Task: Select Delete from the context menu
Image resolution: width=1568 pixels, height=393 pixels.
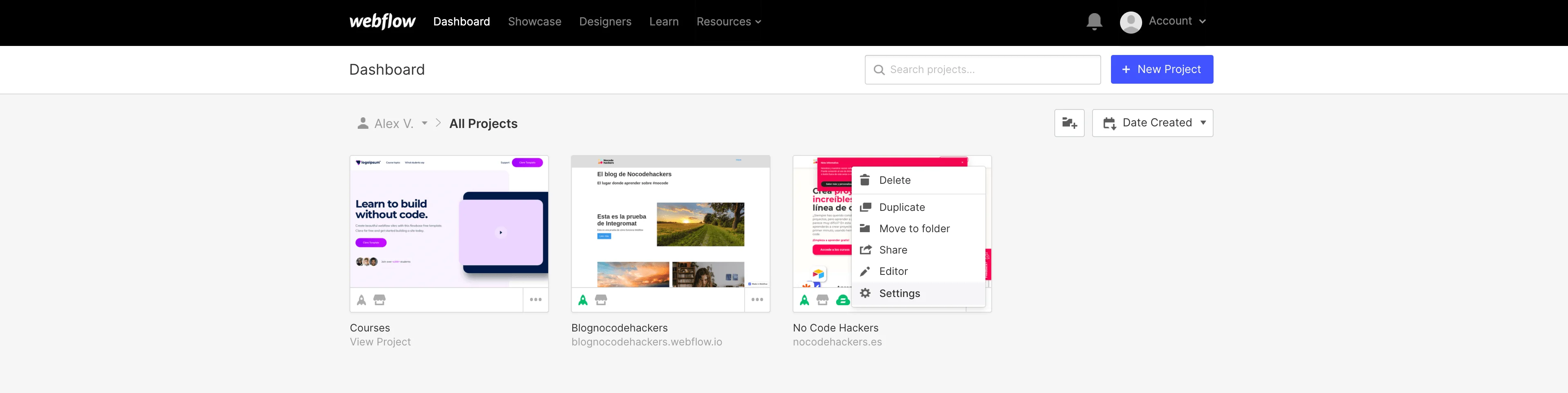Action: [x=894, y=180]
